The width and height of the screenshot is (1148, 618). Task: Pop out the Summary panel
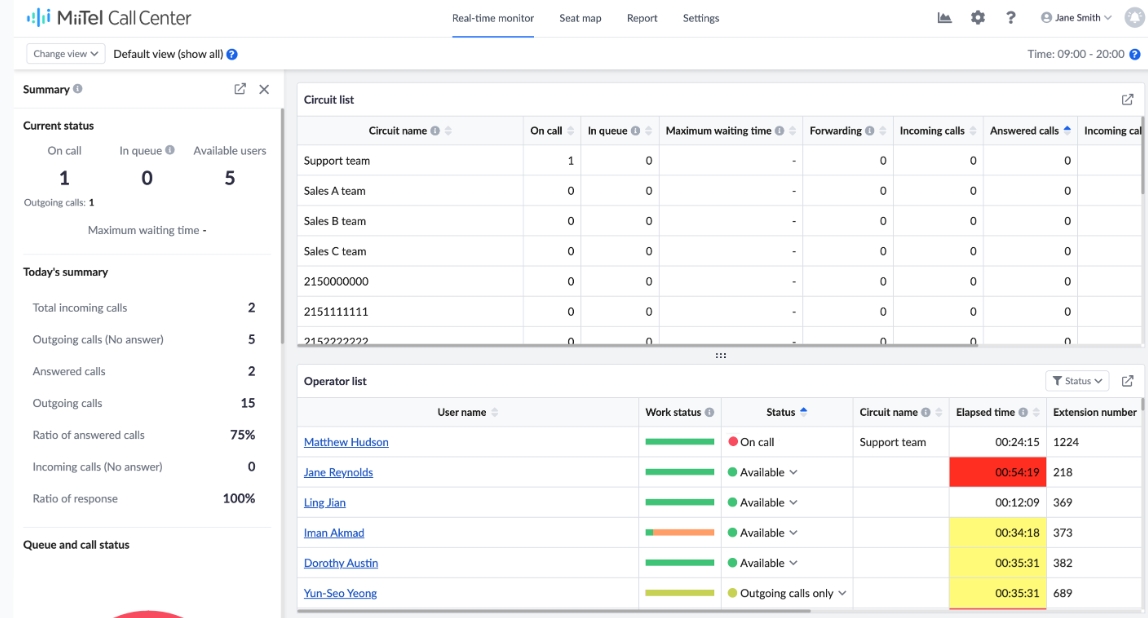(x=240, y=89)
